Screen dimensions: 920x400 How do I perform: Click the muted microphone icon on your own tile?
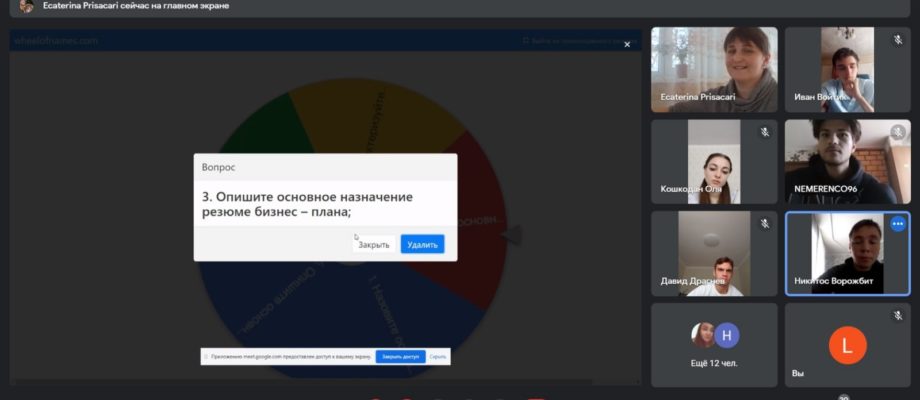(898, 316)
